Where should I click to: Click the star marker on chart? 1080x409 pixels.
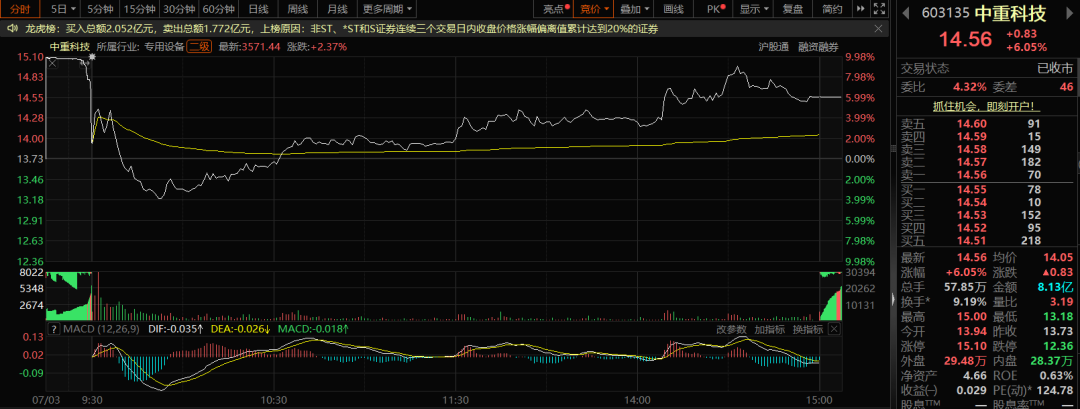pyautogui.click(x=92, y=59)
